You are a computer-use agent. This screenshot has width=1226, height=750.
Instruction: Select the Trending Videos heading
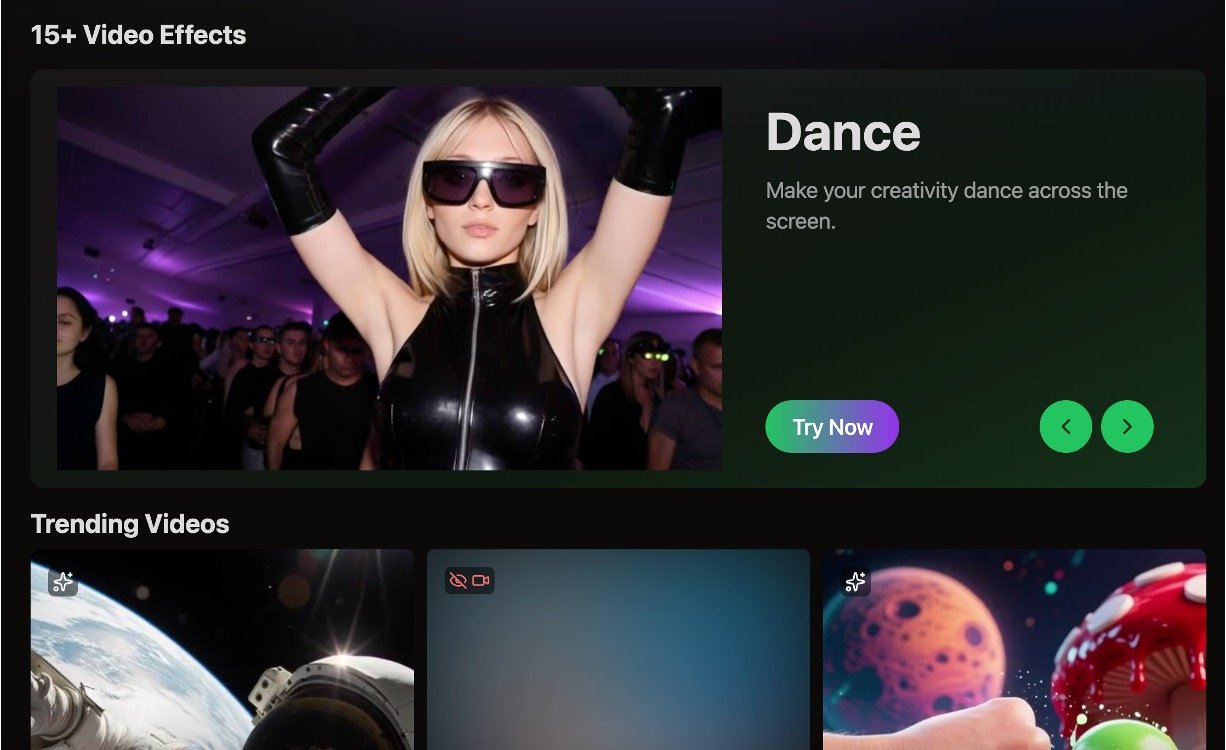tap(130, 524)
